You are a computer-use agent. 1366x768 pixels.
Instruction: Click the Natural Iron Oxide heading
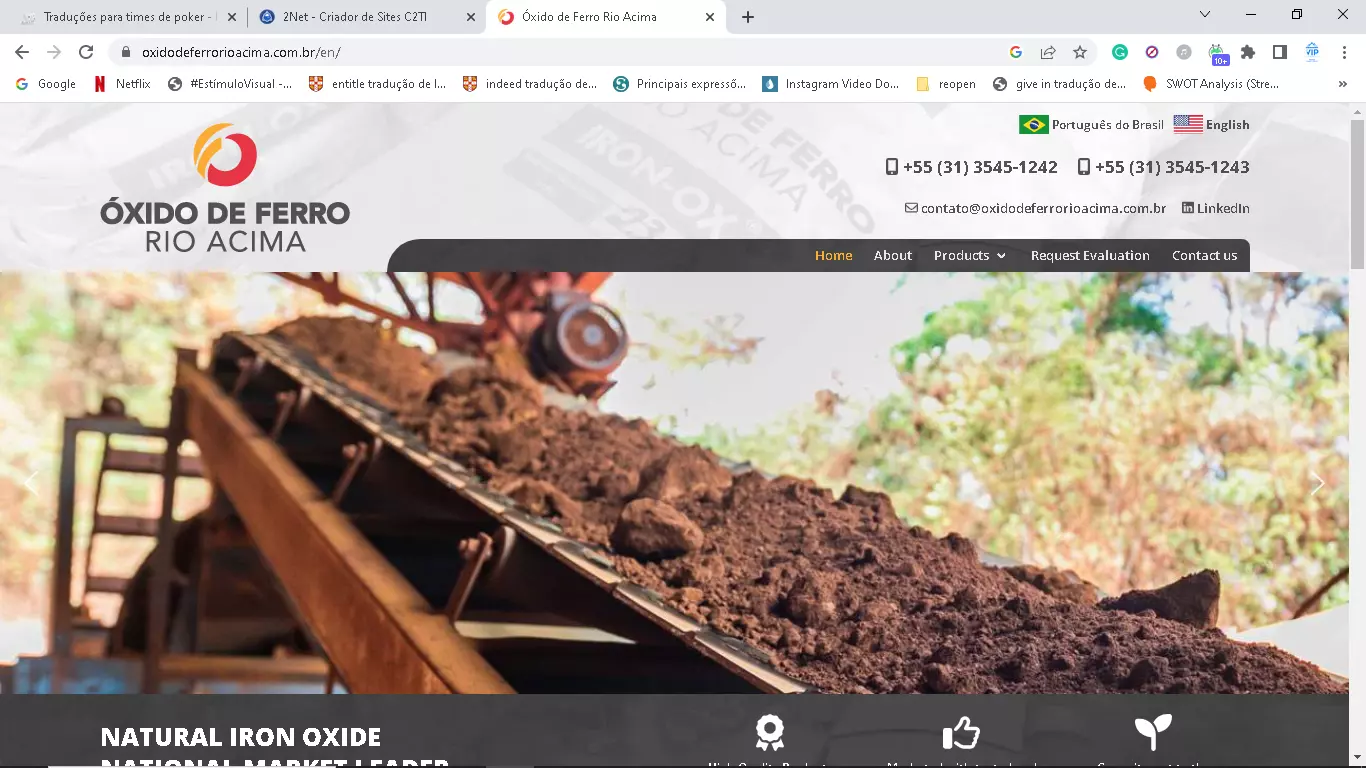click(x=241, y=737)
